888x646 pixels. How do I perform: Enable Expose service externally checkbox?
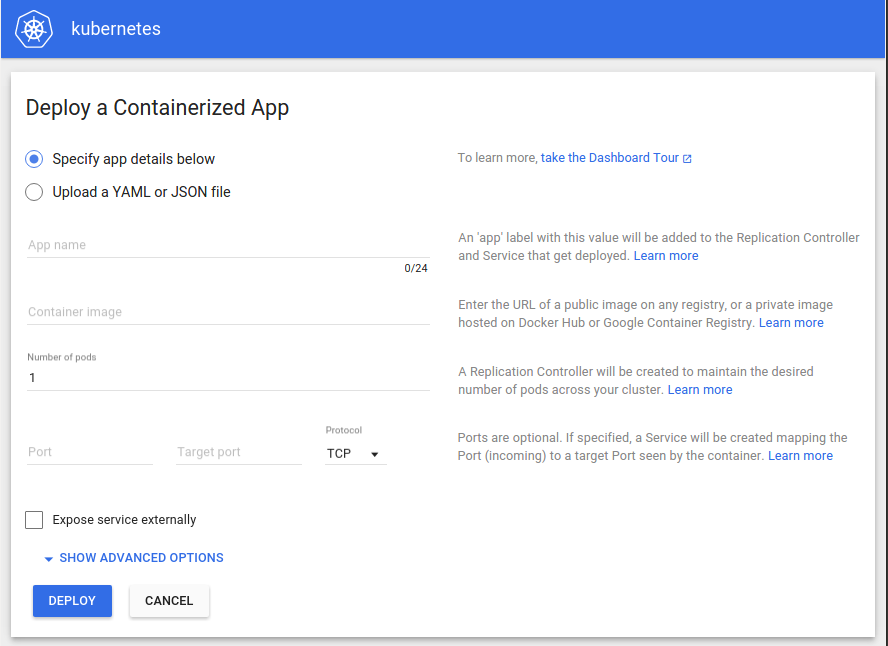[34, 520]
